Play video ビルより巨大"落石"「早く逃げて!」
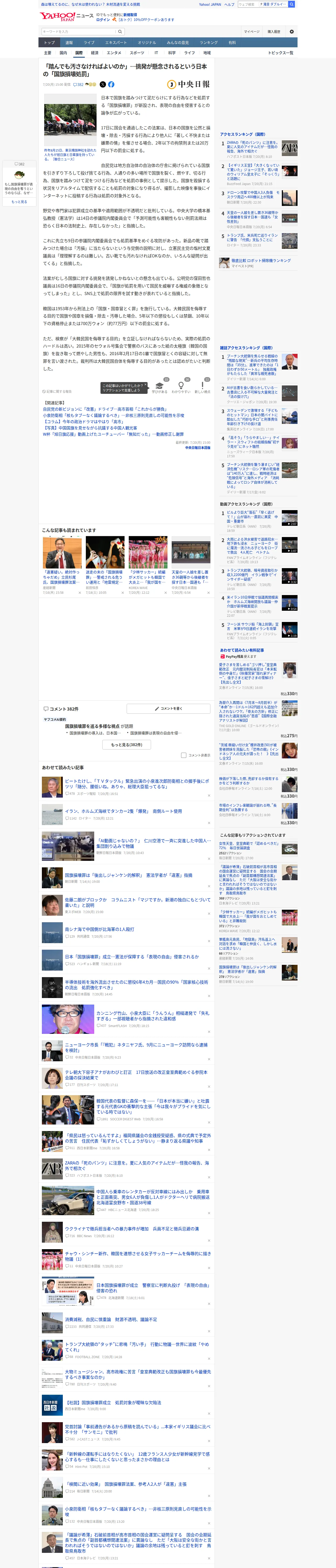This screenshot has width=336, height=1568. tap(290, 518)
